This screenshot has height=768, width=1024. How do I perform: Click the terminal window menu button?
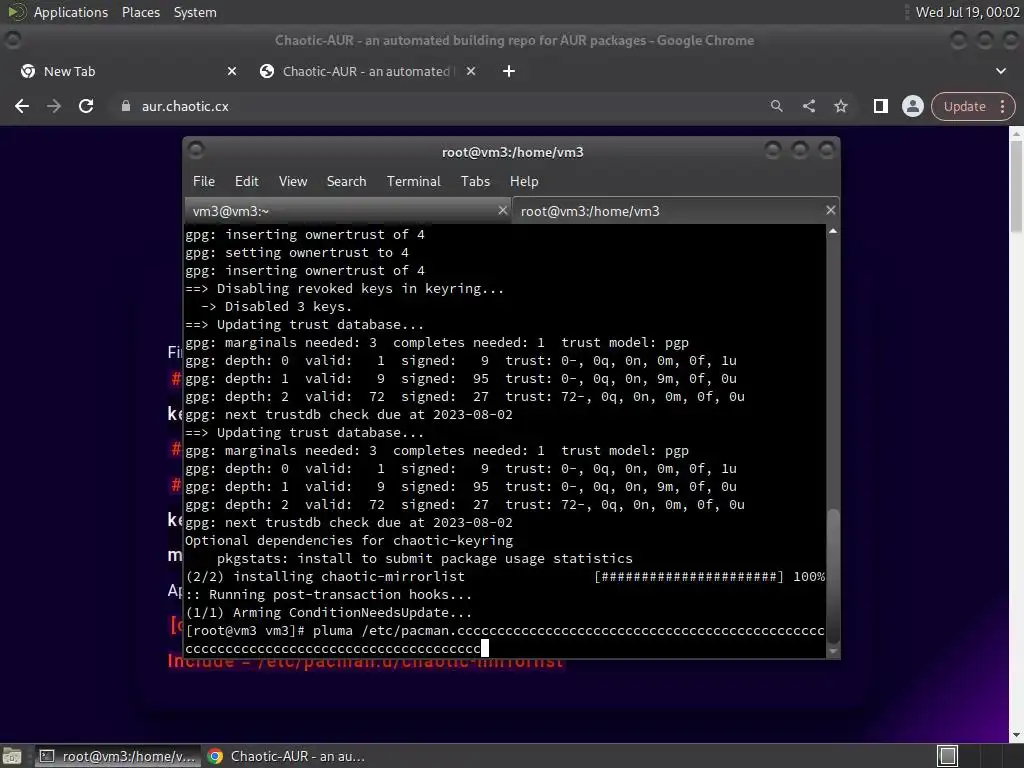pos(196,151)
